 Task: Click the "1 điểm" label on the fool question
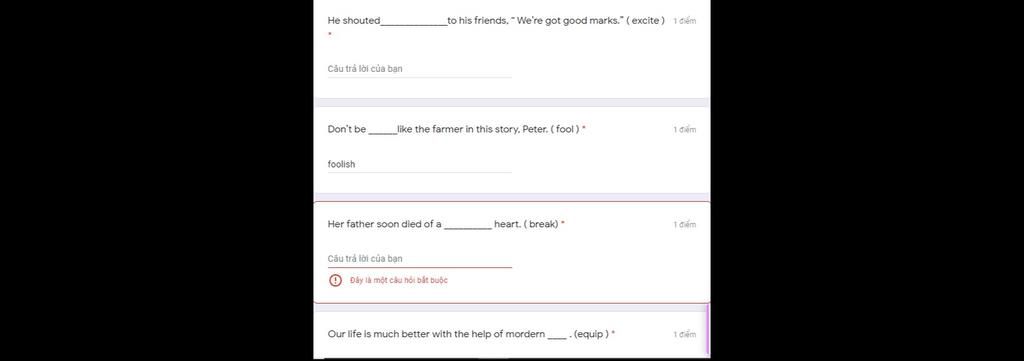coord(684,129)
